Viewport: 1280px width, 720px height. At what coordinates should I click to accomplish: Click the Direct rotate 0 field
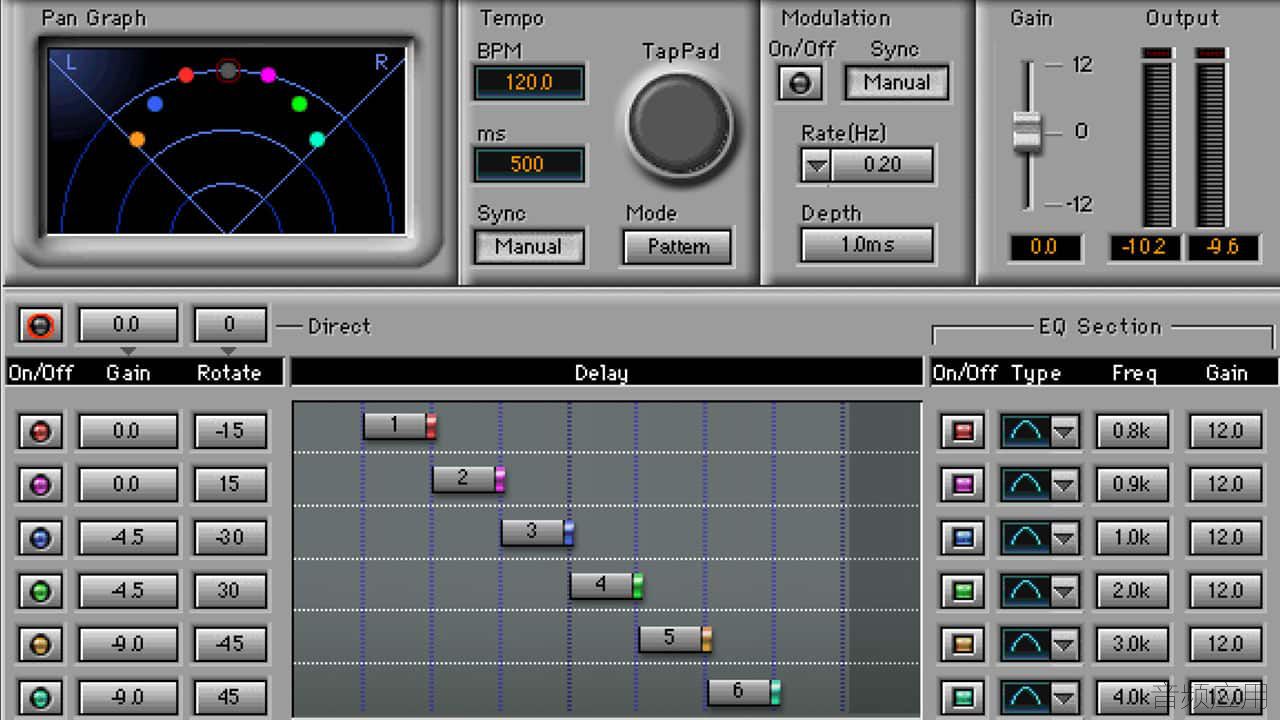(x=230, y=325)
